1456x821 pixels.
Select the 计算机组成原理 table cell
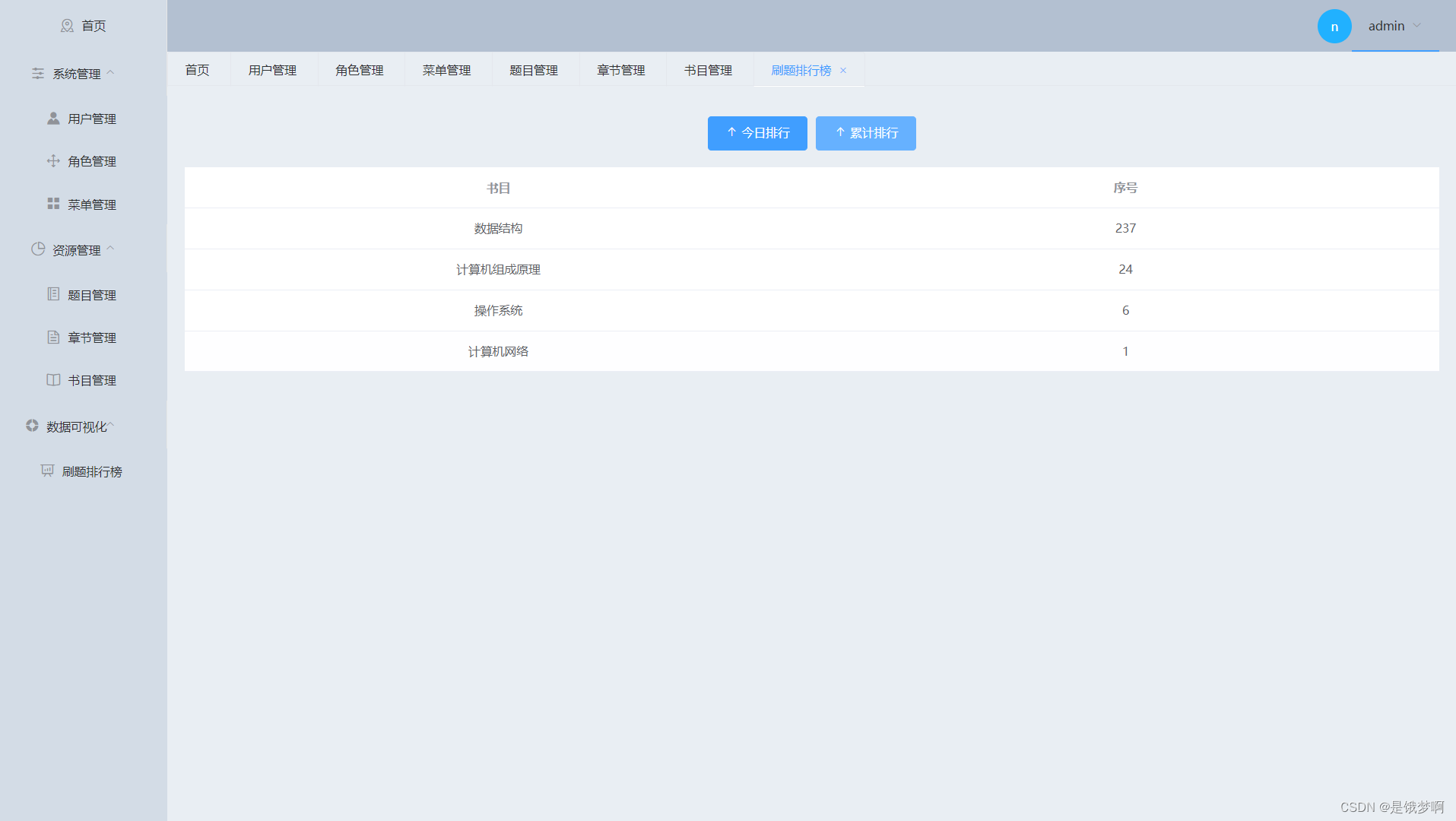click(x=498, y=269)
